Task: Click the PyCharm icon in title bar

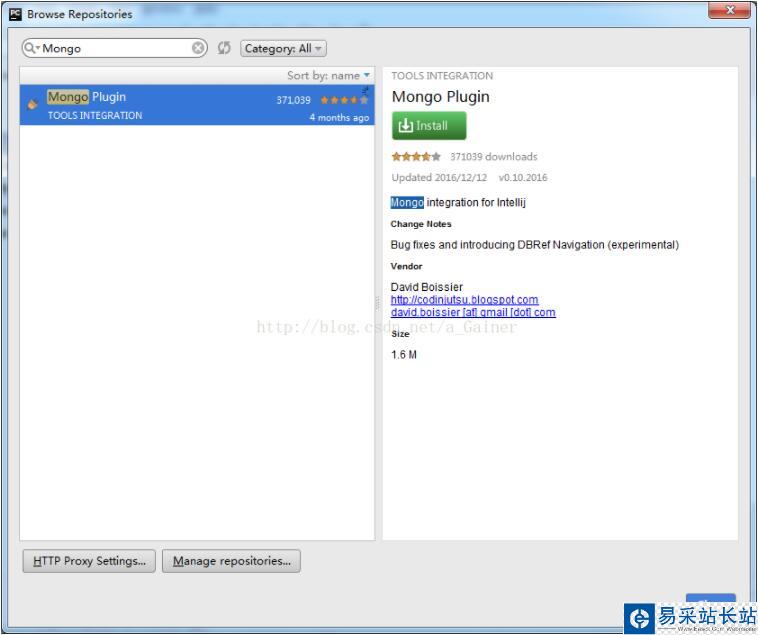Action: point(15,14)
